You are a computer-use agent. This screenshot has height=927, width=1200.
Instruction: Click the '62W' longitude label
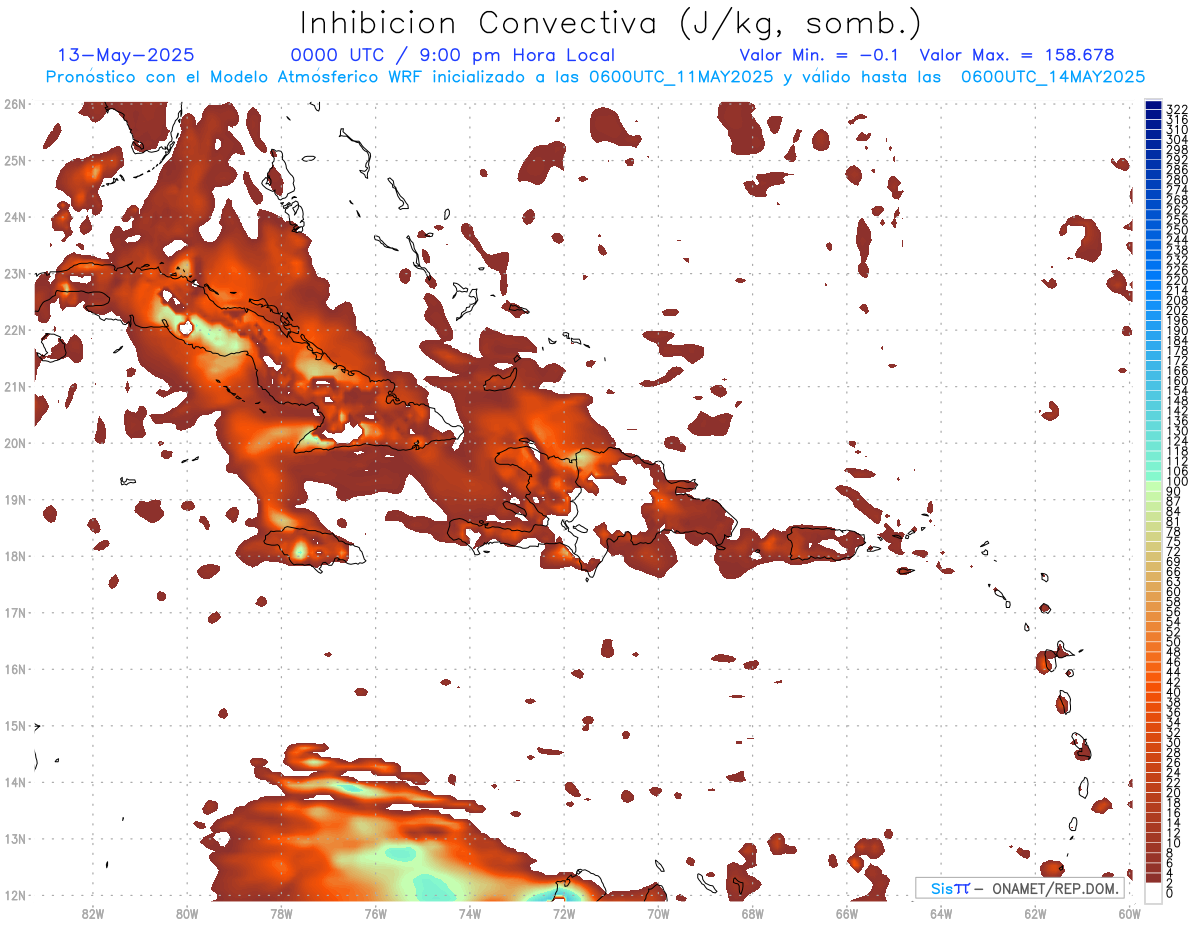pos(1036,913)
